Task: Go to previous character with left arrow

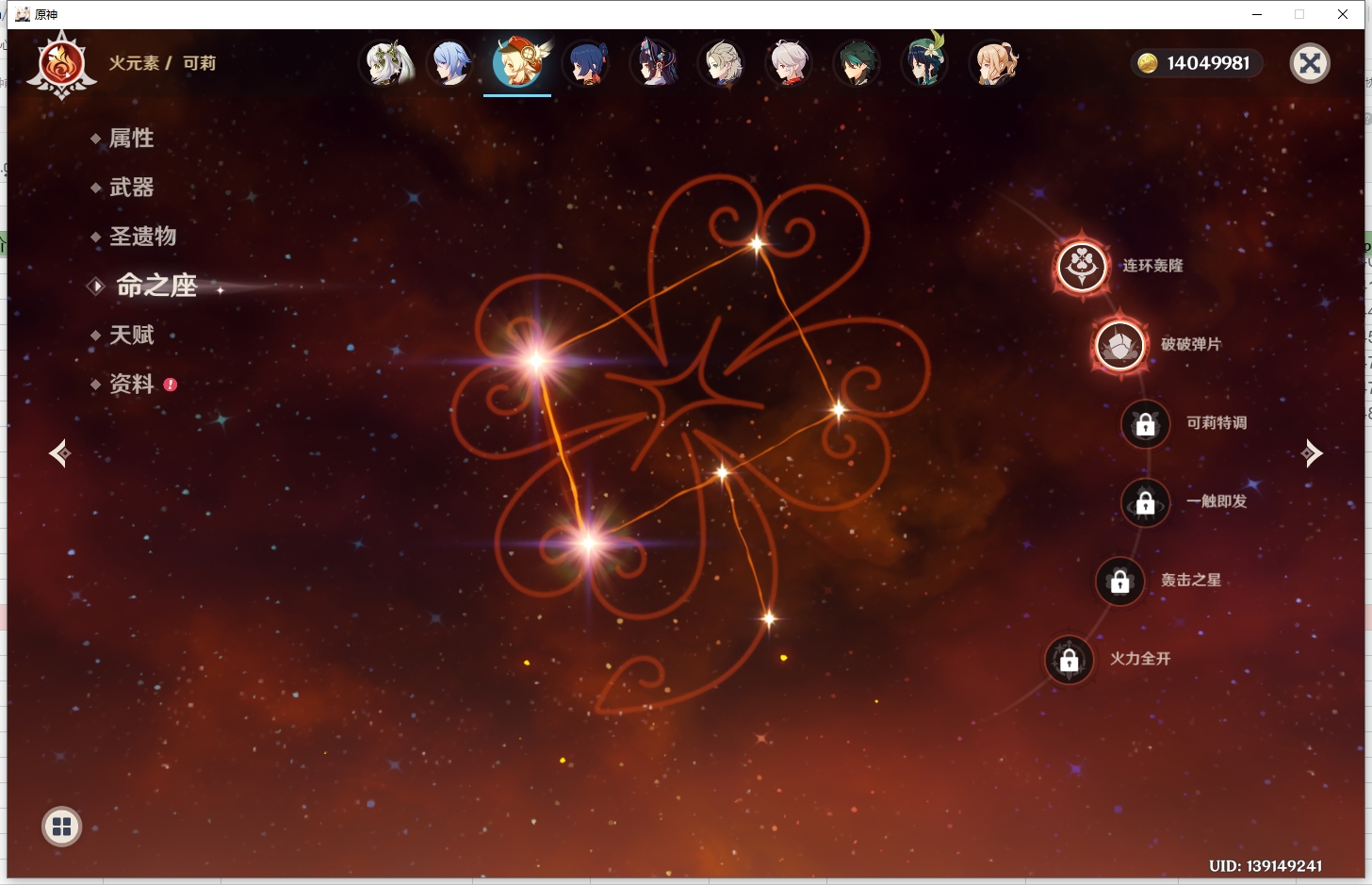Action: (60, 453)
